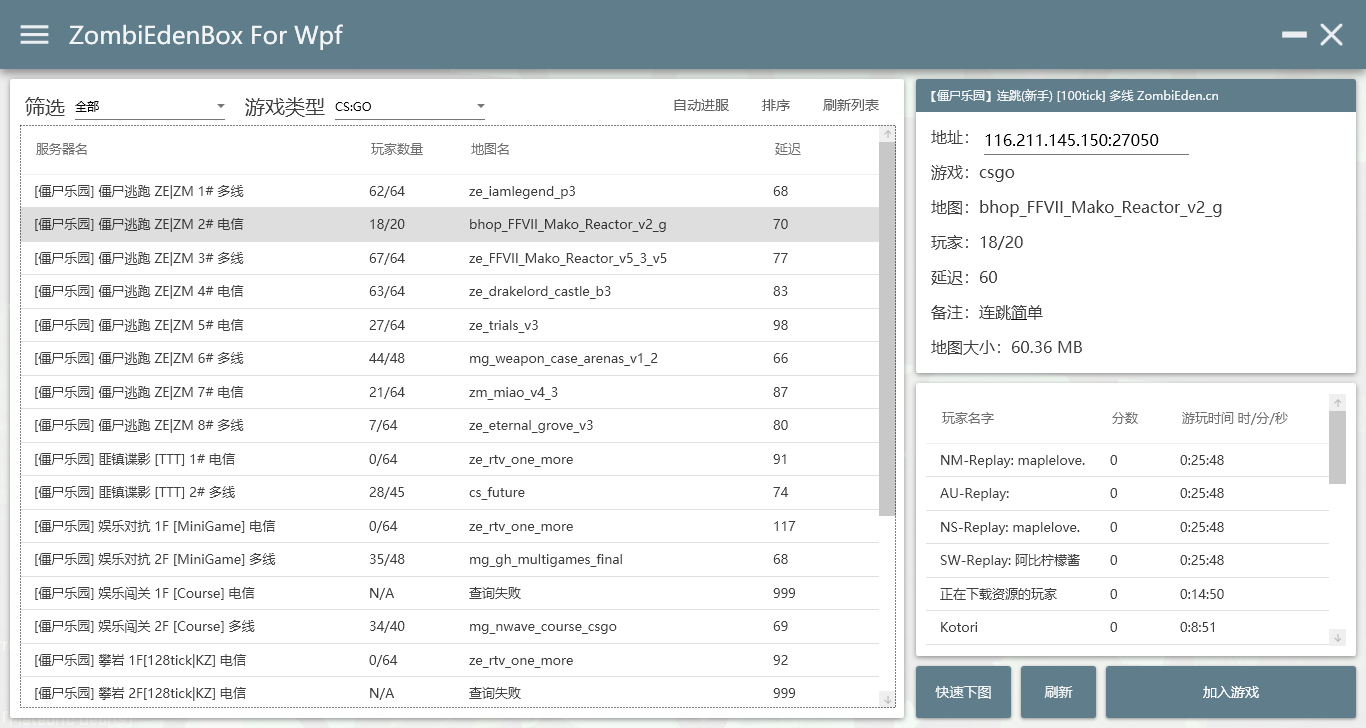Click the 刷新 button below player list
Image resolution: width=1366 pixels, height=728 pixels.
(1058, 692)
